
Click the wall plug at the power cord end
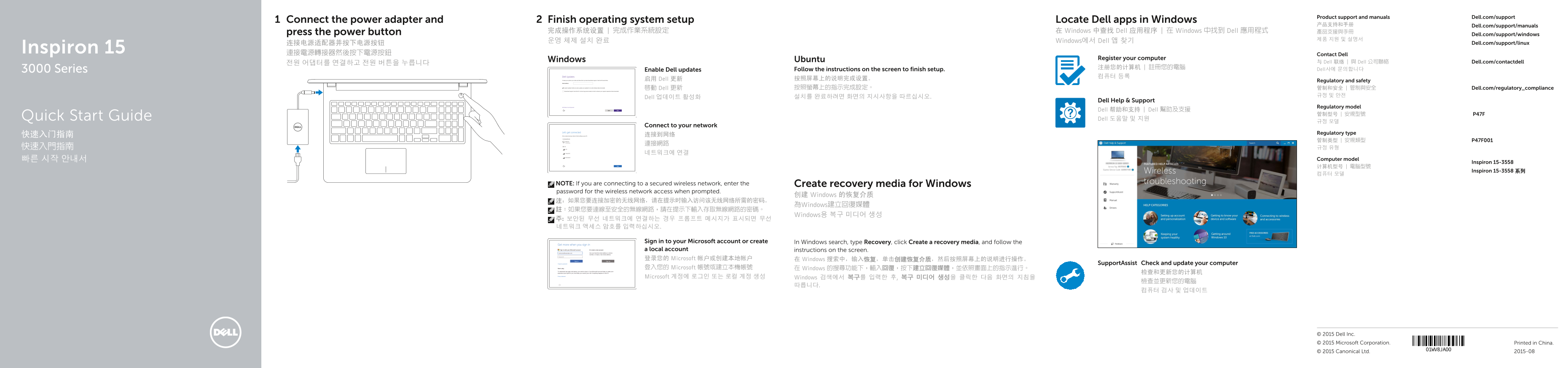click(297, 160)
